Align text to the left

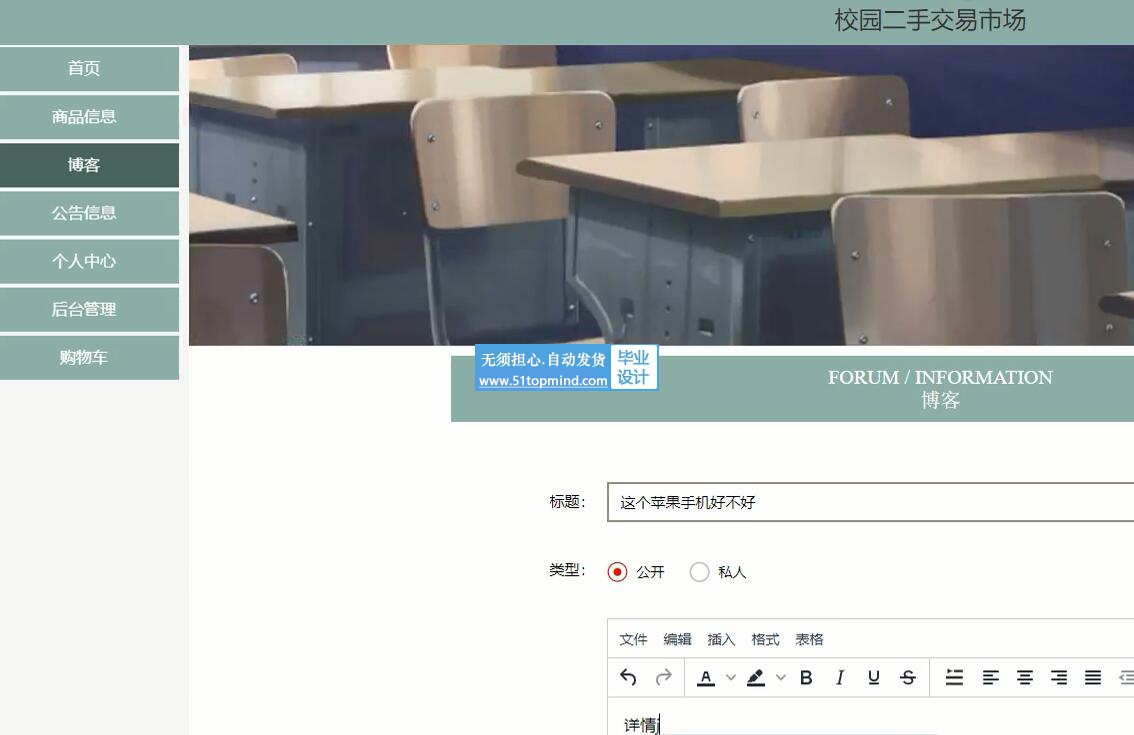[990, 677]
